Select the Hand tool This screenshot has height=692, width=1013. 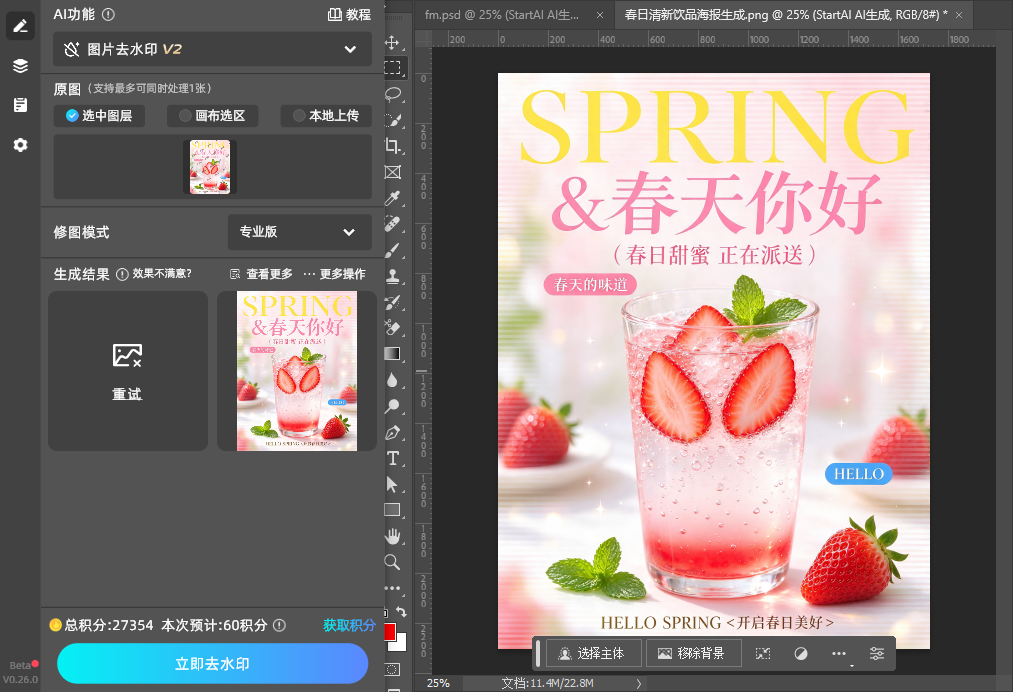click(392, 536)
